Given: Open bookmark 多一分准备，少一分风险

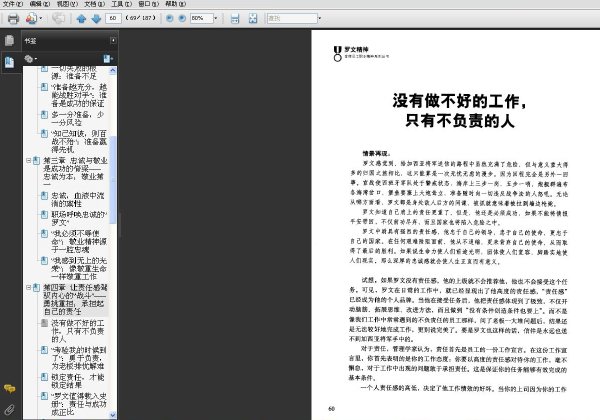Looking at the screenshot, I should click(78, 118).
